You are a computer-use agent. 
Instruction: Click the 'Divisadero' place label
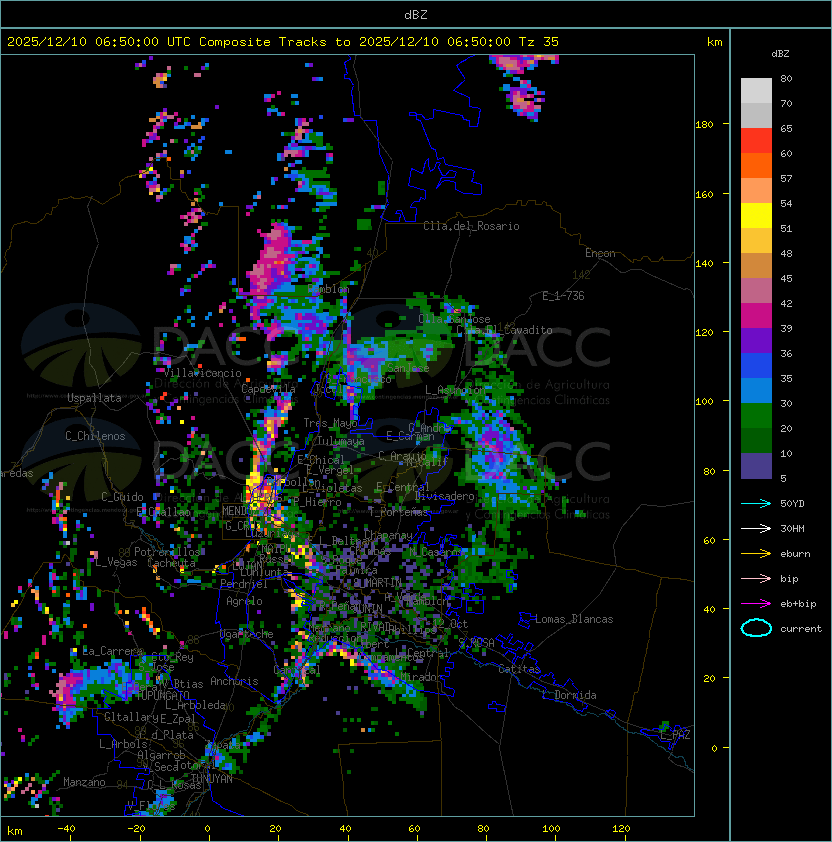click(445, 496)
